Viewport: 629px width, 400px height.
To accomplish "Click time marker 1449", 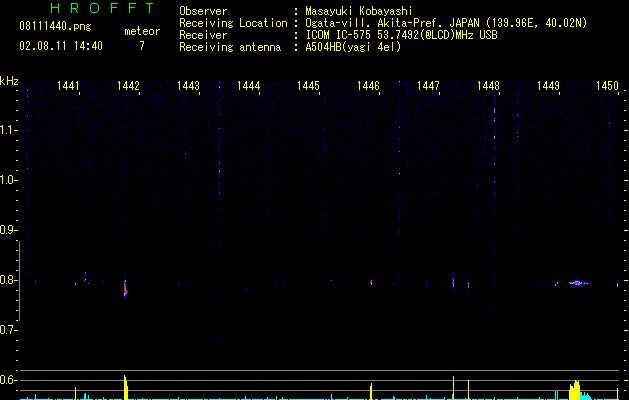I will click(548, 86).
